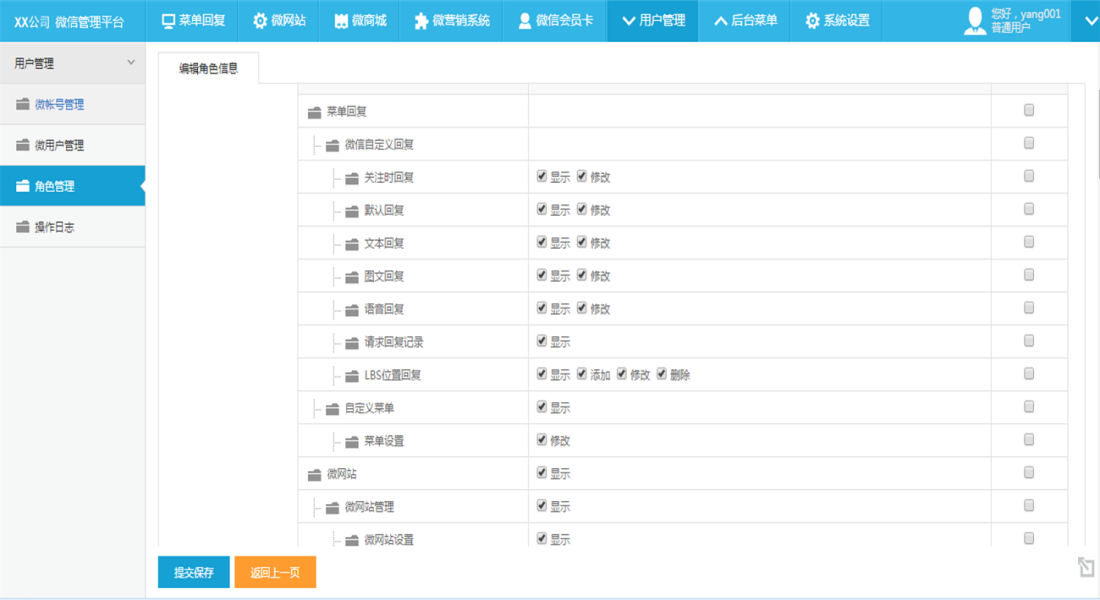Click the up-chevron beside 后台菜单 in top nav
This screenshot has height=600, width=1100.
[x=720, y=21]
